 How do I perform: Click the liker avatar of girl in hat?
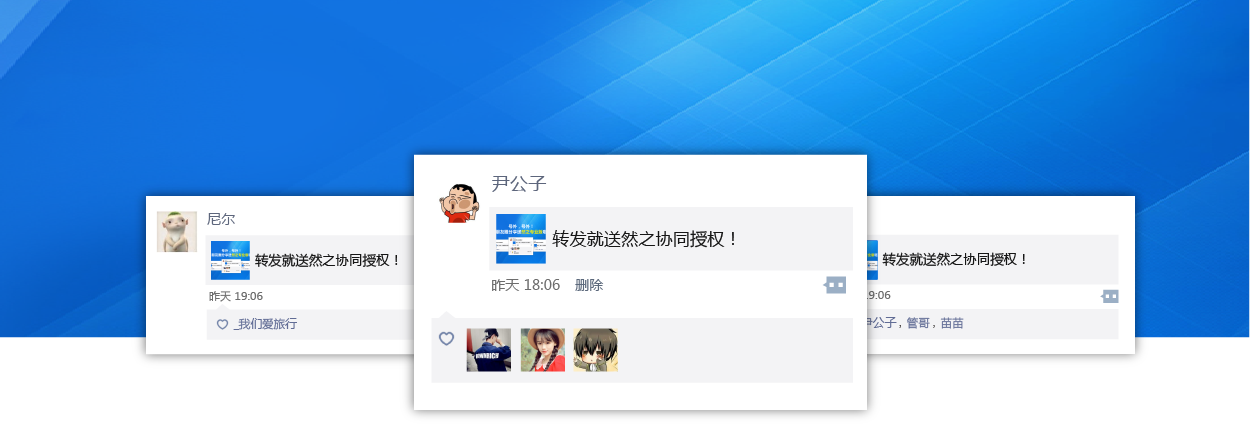pos(542,350)
